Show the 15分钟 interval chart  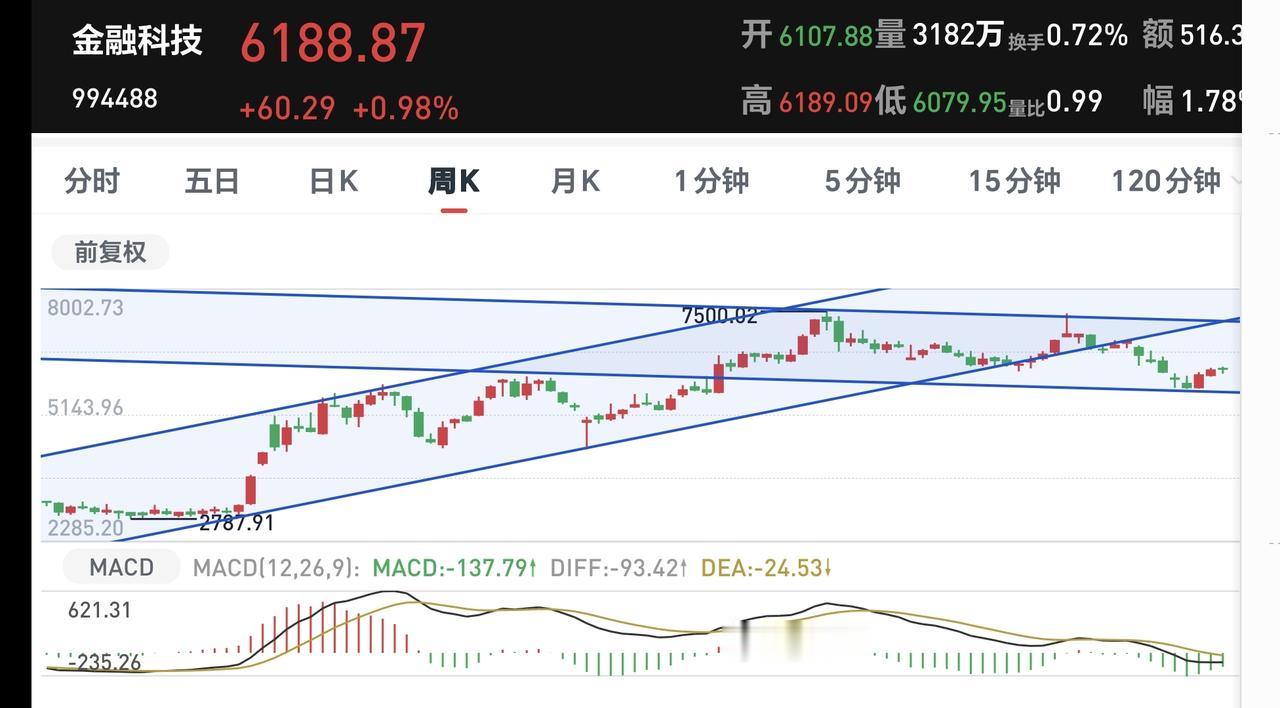click(1014, 181)
